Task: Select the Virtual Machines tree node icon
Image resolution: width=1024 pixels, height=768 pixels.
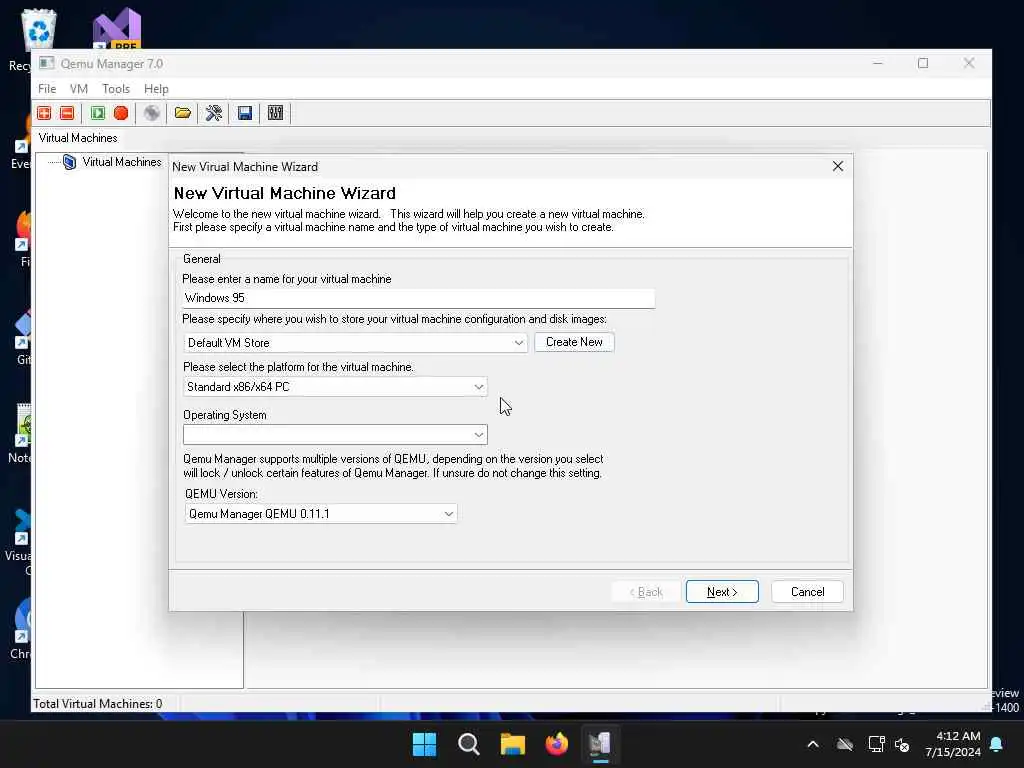Action: (69, 162)
